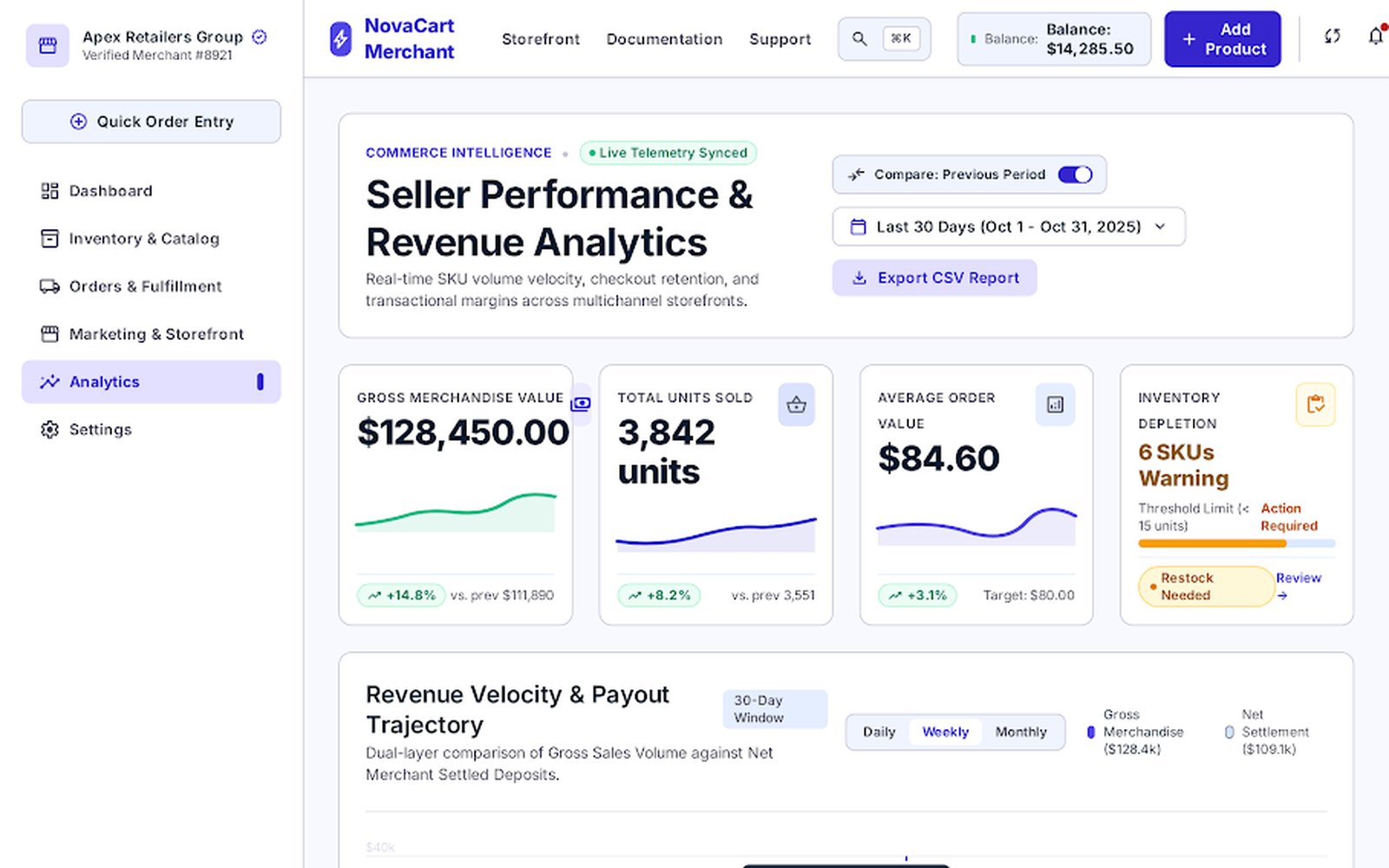Click the download icon on Export CSV Report
The width and height of the screenshot is (1389, 868).
(859, 278)
